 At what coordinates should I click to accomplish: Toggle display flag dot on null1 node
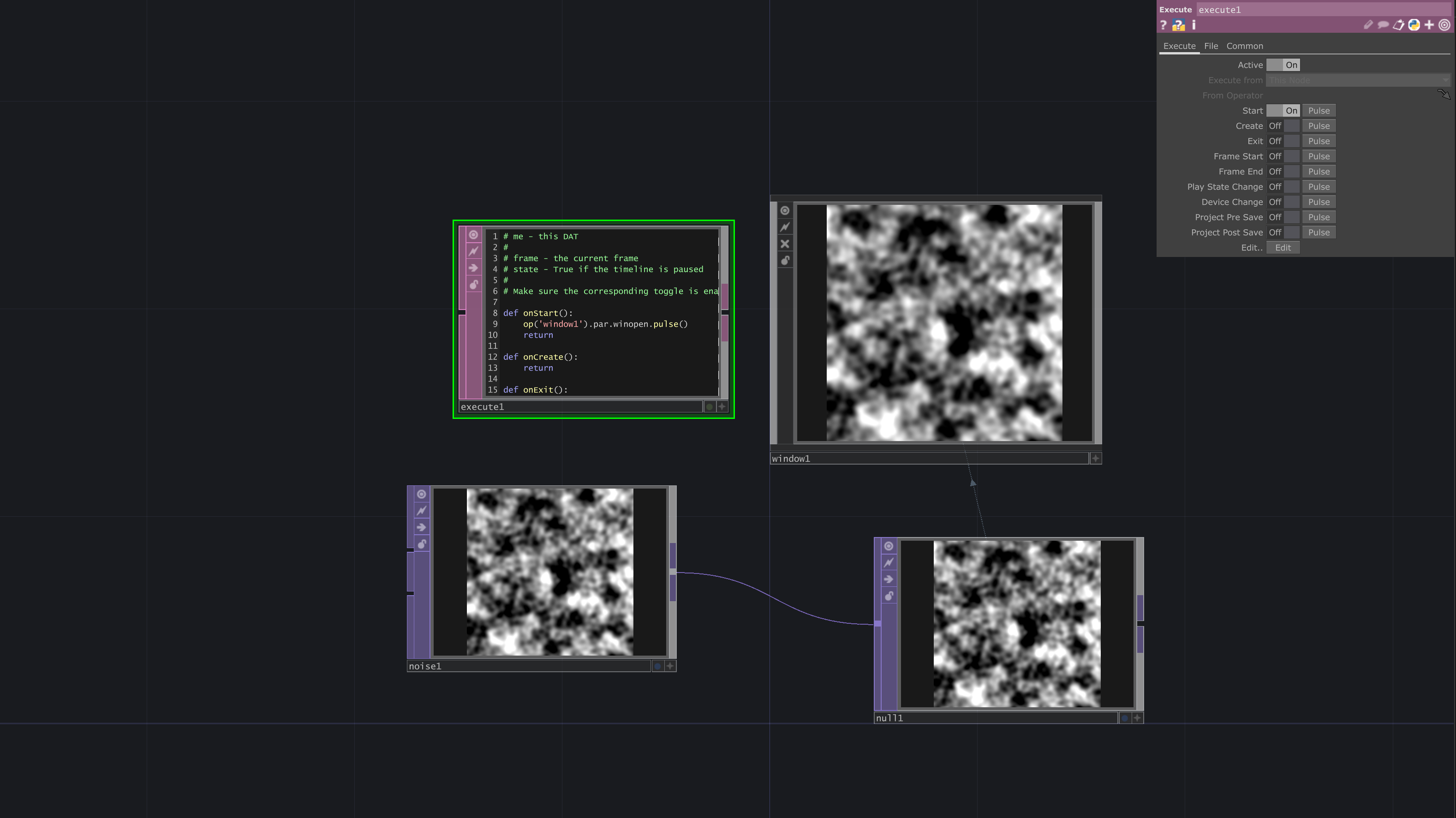pos(1125,718)
